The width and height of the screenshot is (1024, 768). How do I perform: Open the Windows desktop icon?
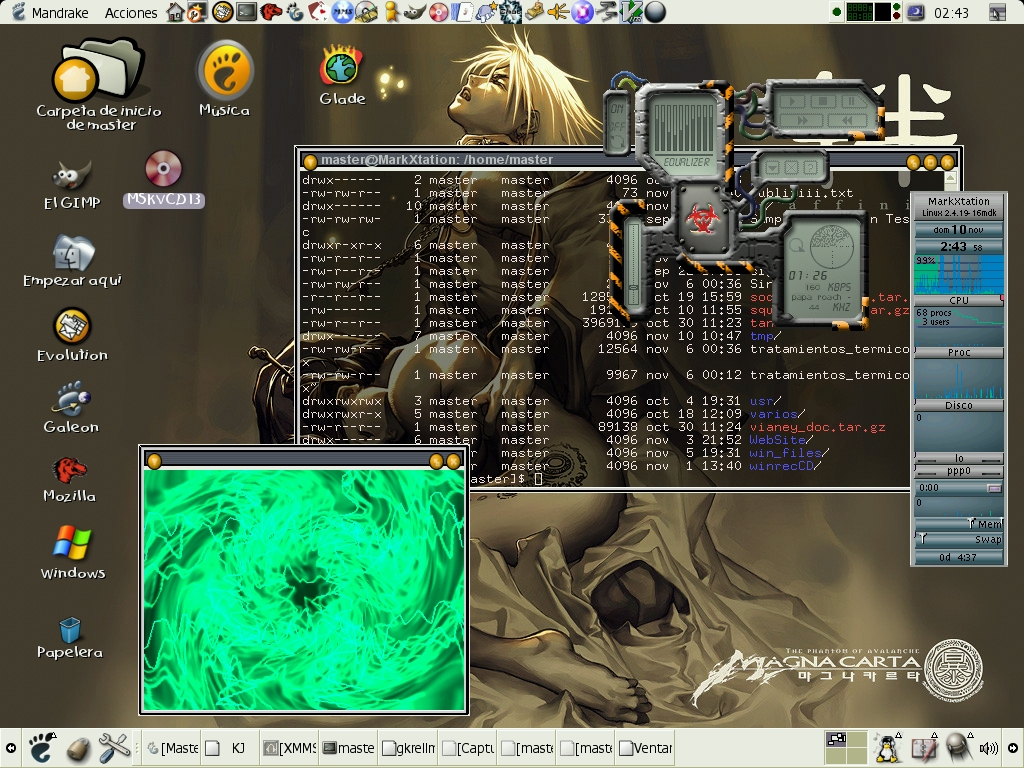(72, 552)
